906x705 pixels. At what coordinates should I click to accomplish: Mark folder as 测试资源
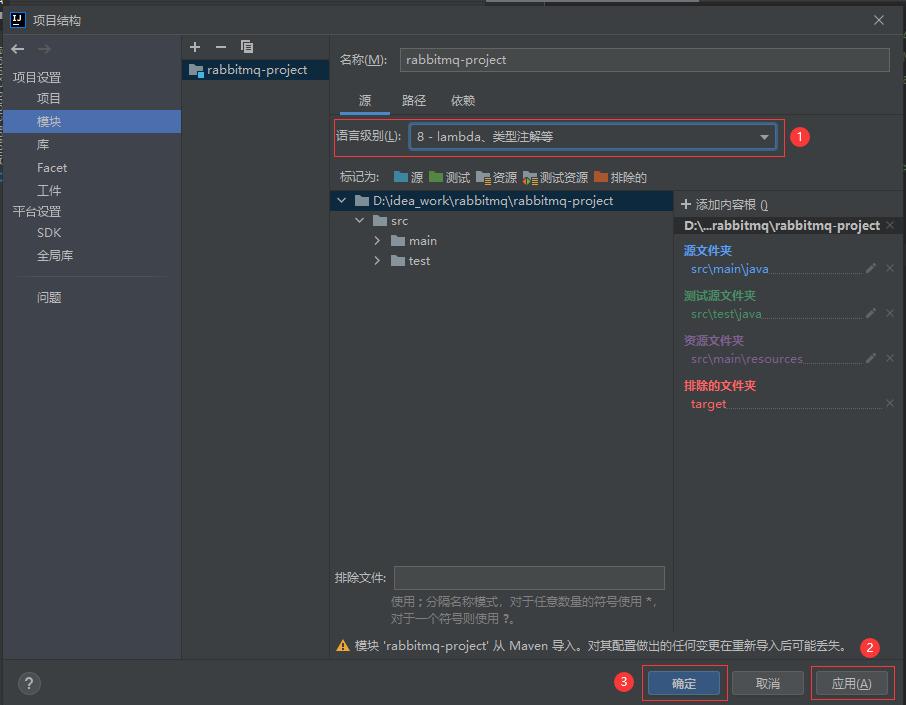pos(555,177)
